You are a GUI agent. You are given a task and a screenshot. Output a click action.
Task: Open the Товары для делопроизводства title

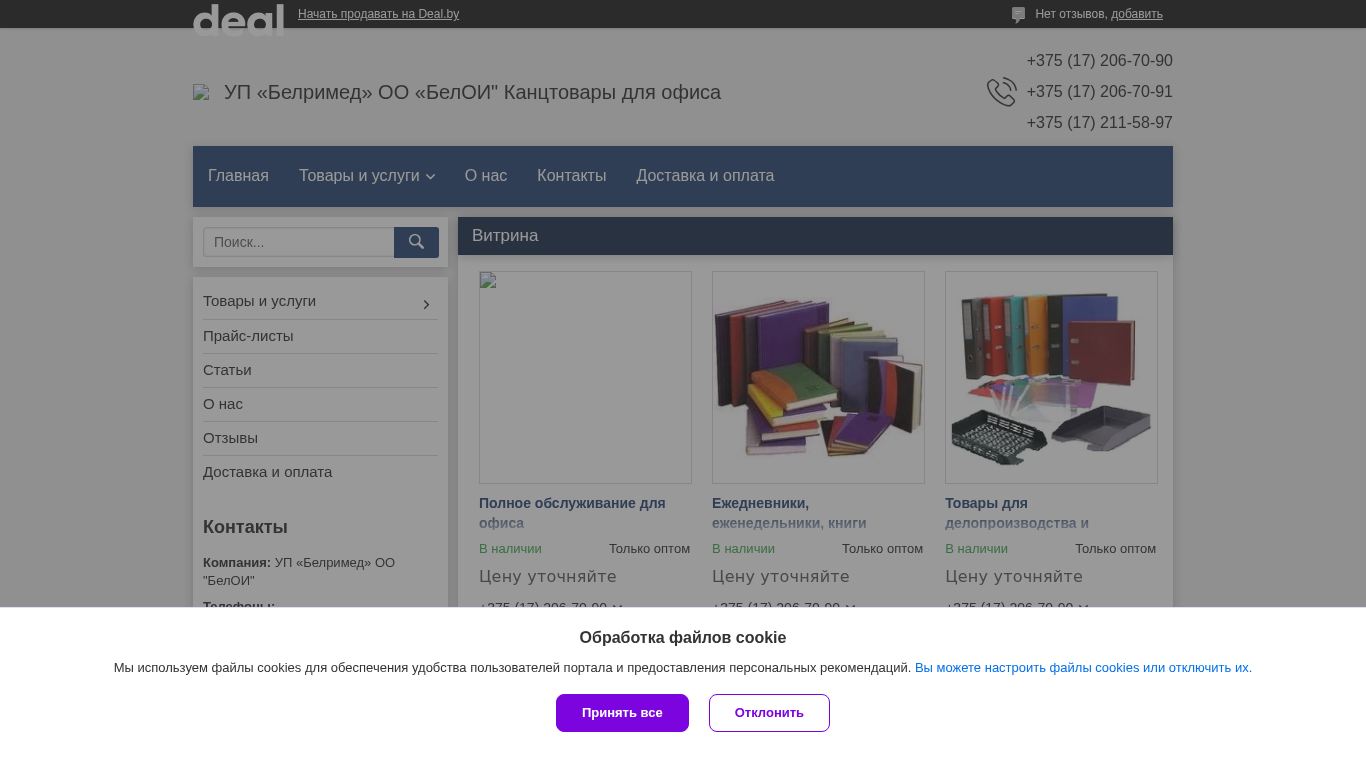1017,513
